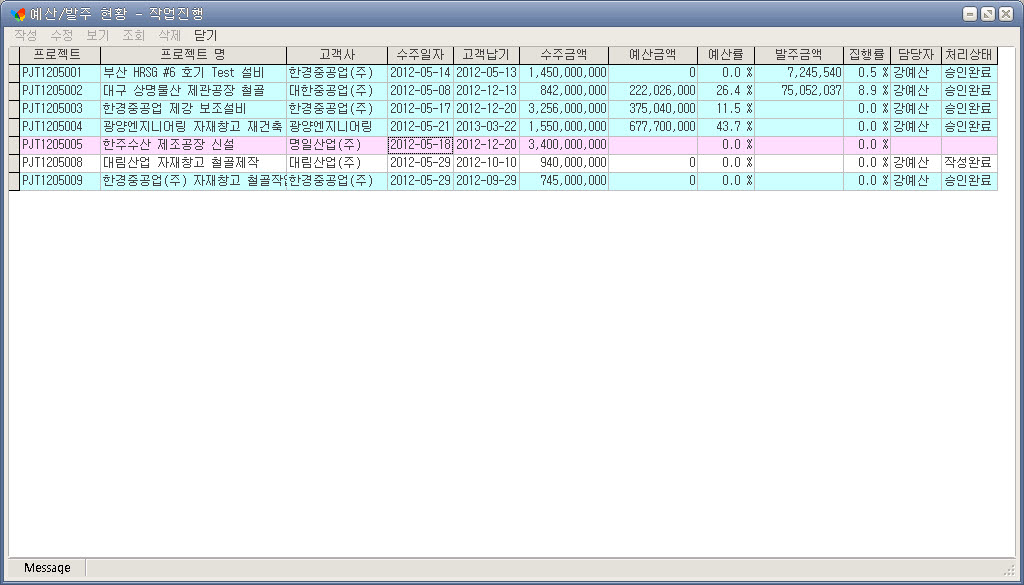The width and height of the screenshot is (1024, 585).
Task: Open the 삭제 menu
Action: point(170,35)
